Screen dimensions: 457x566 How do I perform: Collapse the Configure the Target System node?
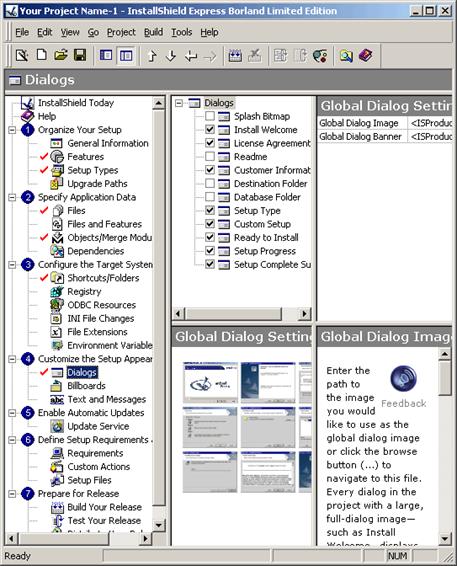click(x=12, y=265)
